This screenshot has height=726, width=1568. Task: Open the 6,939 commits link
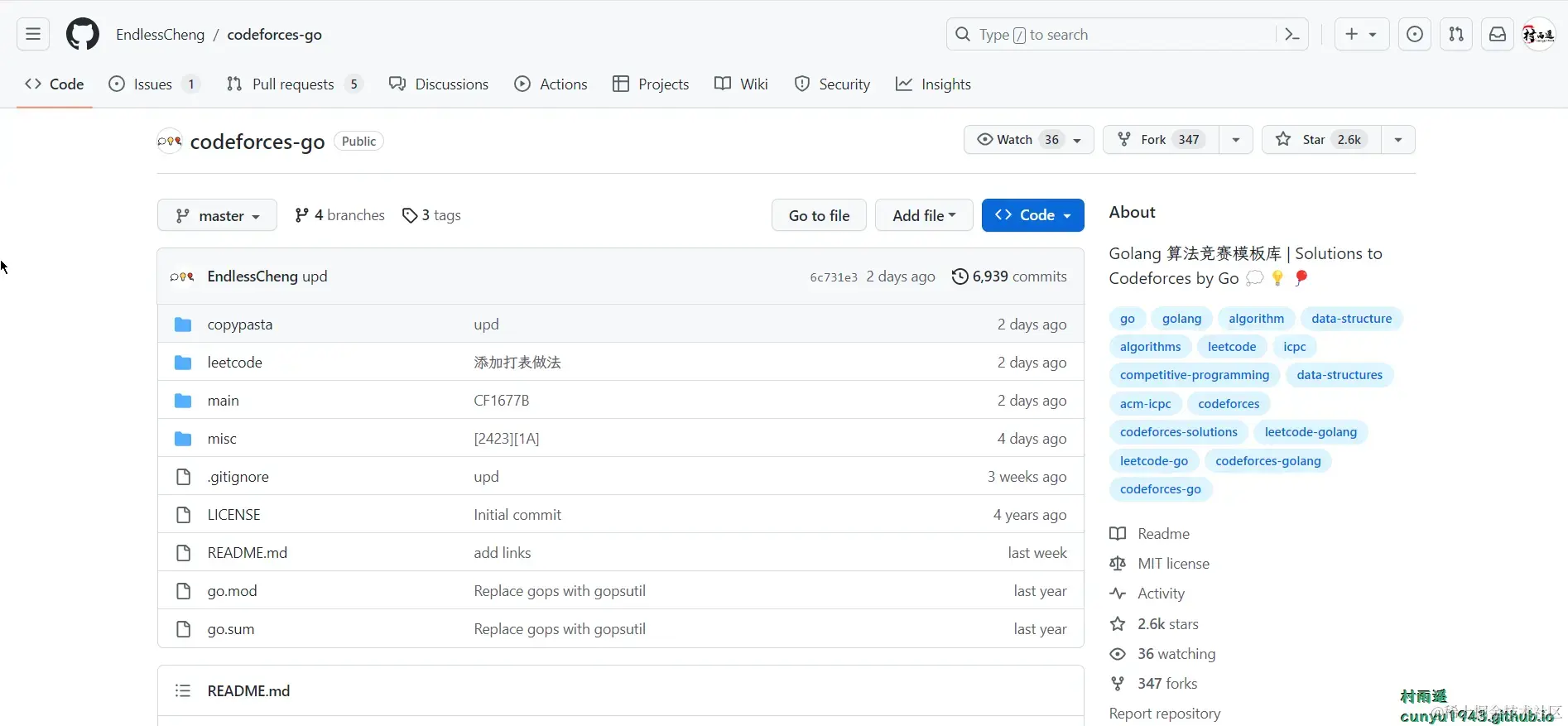[1009, 276]
